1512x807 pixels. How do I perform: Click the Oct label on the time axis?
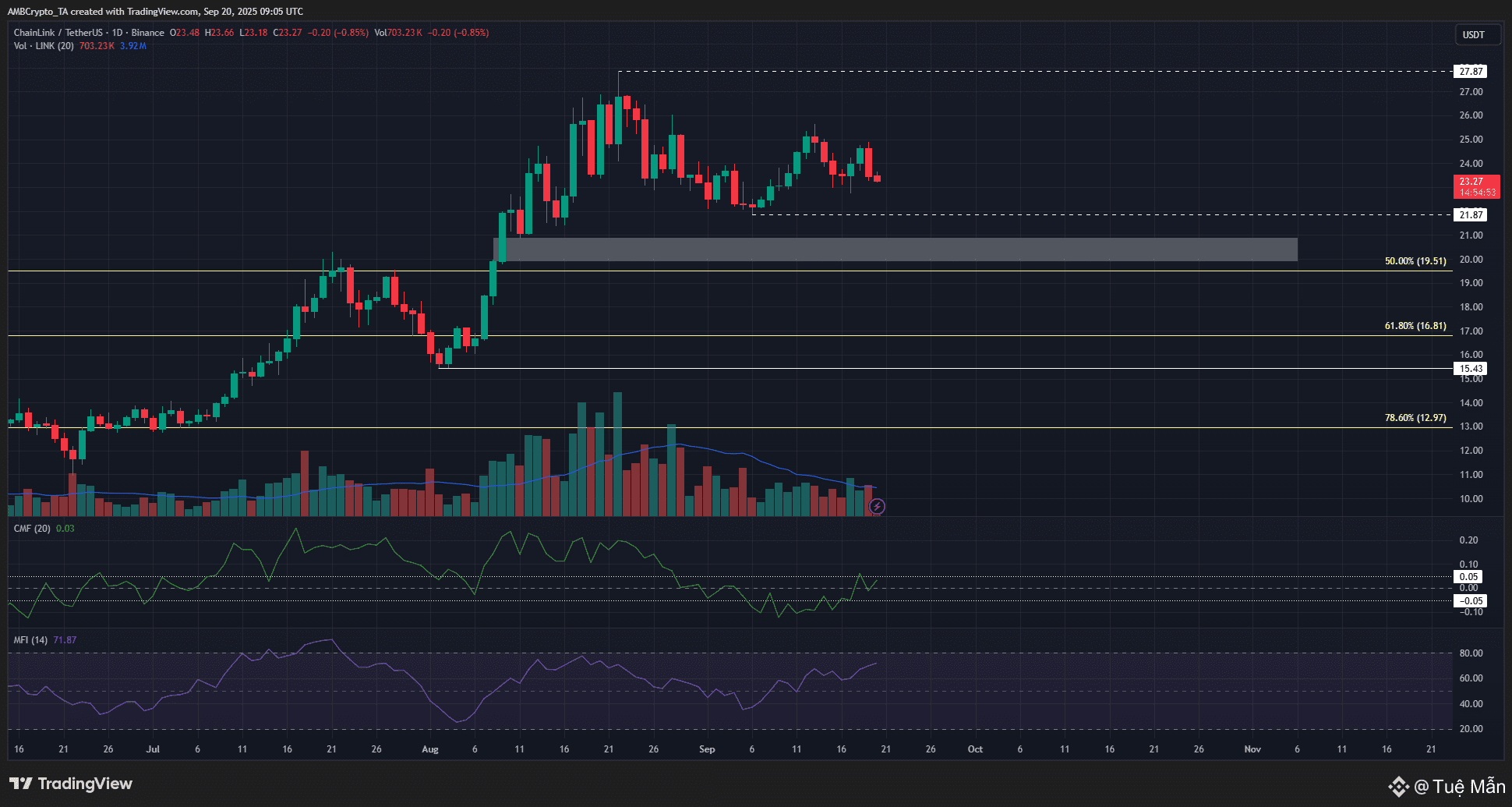pos(975,749)
